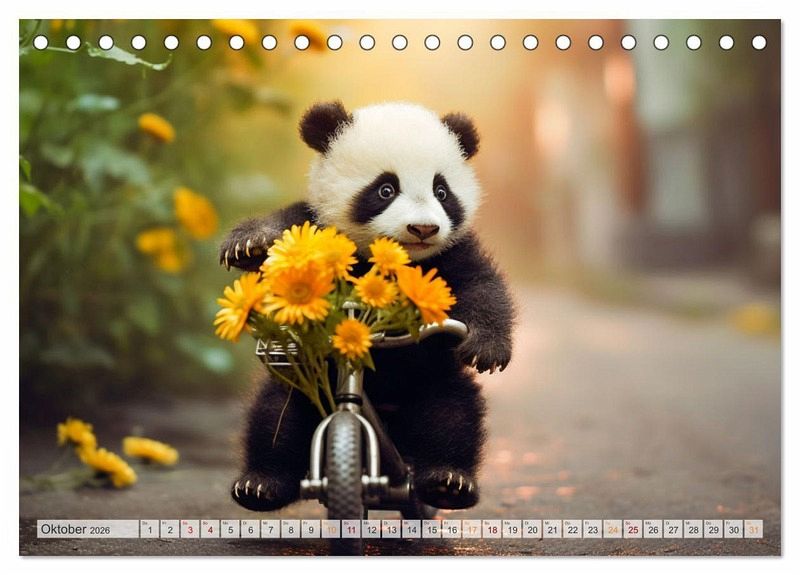Image resolution: width=800 pixels, height=575 pixels.
Task: Choose day 12 in the date row
Action: click(371, 529)
